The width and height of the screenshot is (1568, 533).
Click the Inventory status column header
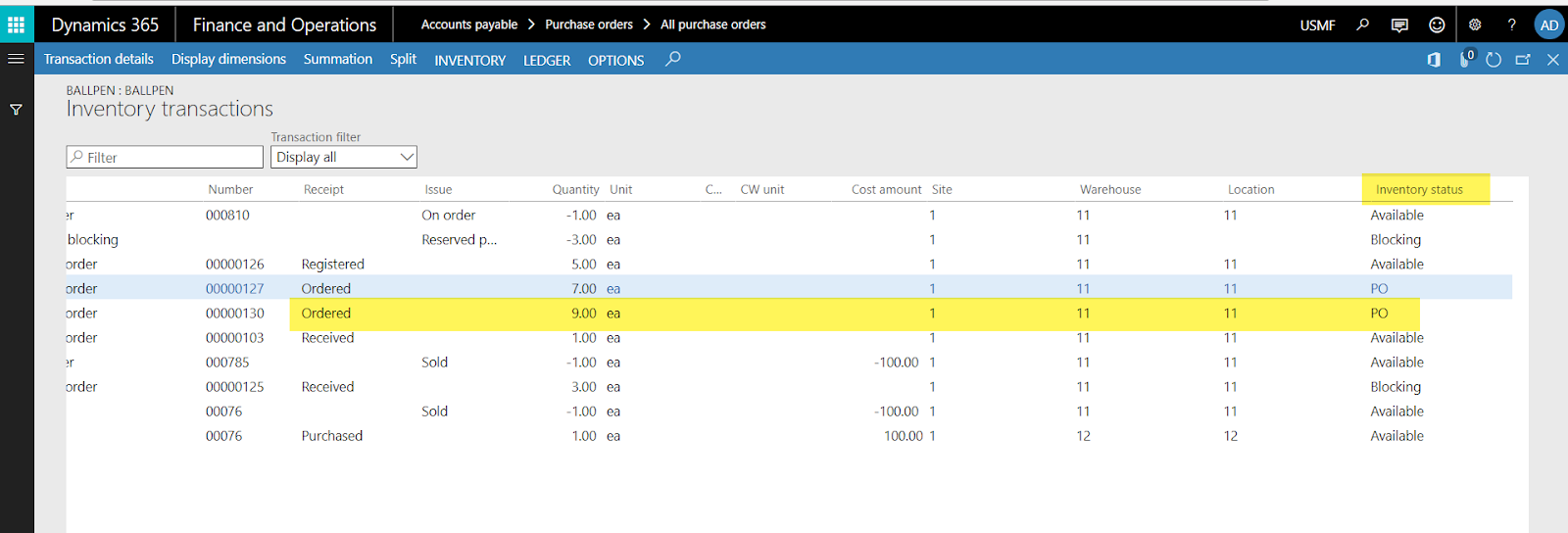click(x=1419, y=189)
